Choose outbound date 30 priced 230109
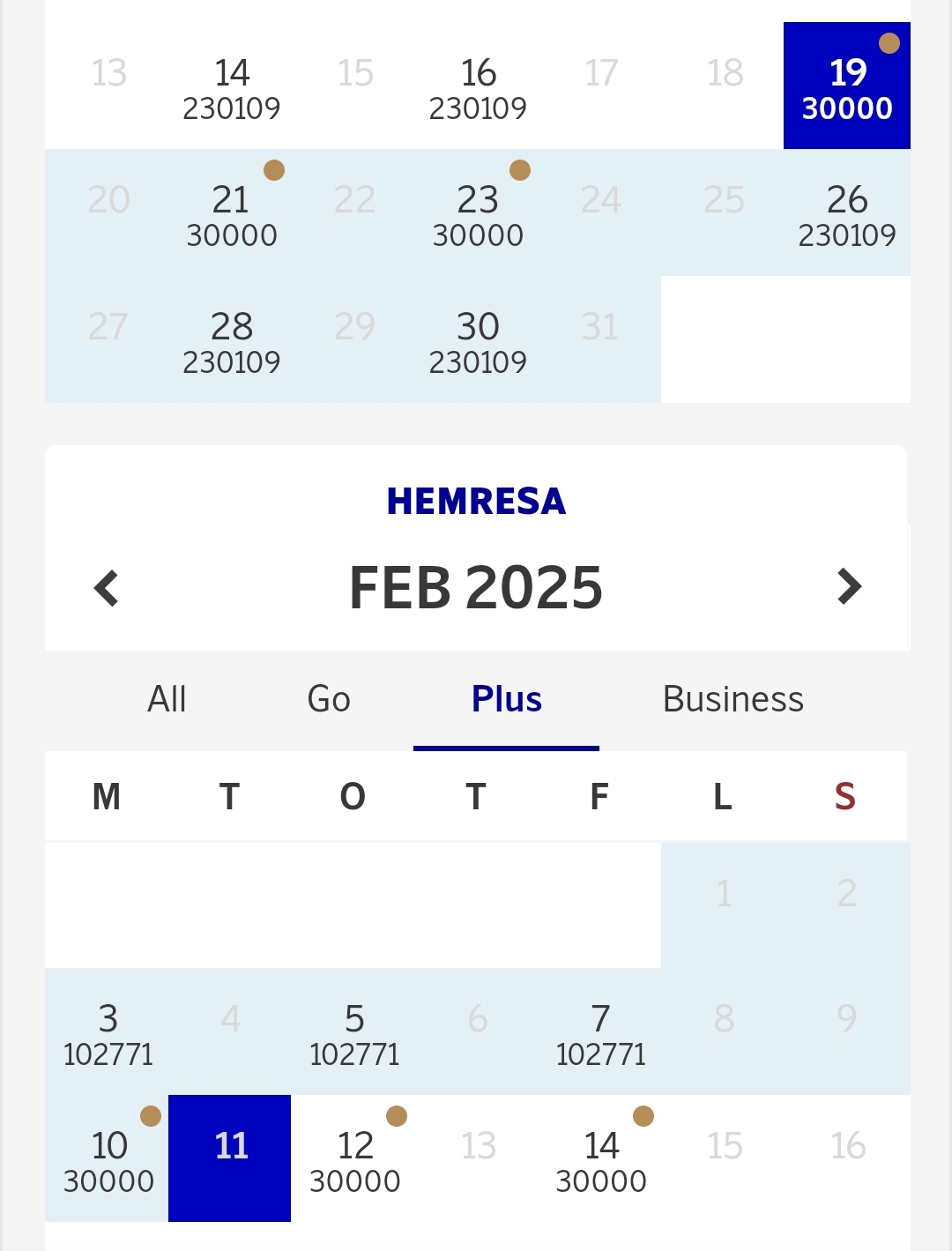 [478, 340]
